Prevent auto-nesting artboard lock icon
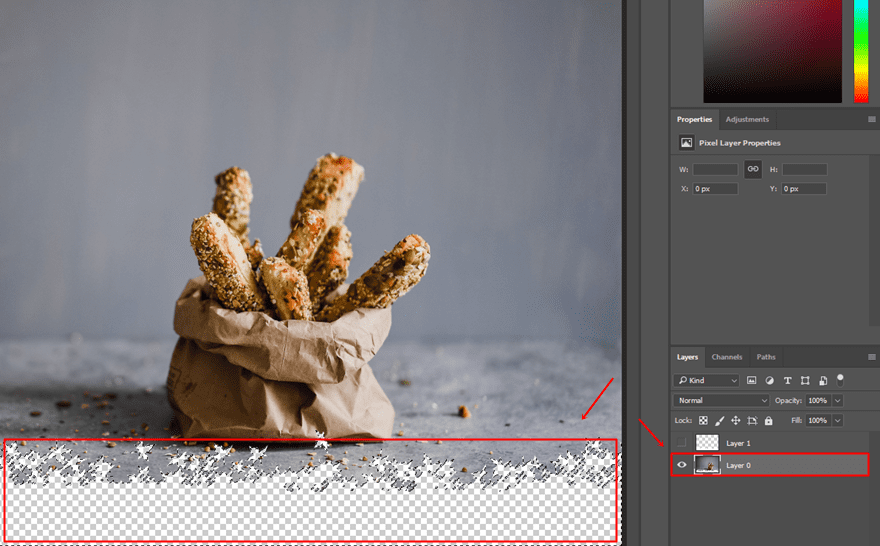The height and width of the screenshot is (546, 880). point(752,420)
